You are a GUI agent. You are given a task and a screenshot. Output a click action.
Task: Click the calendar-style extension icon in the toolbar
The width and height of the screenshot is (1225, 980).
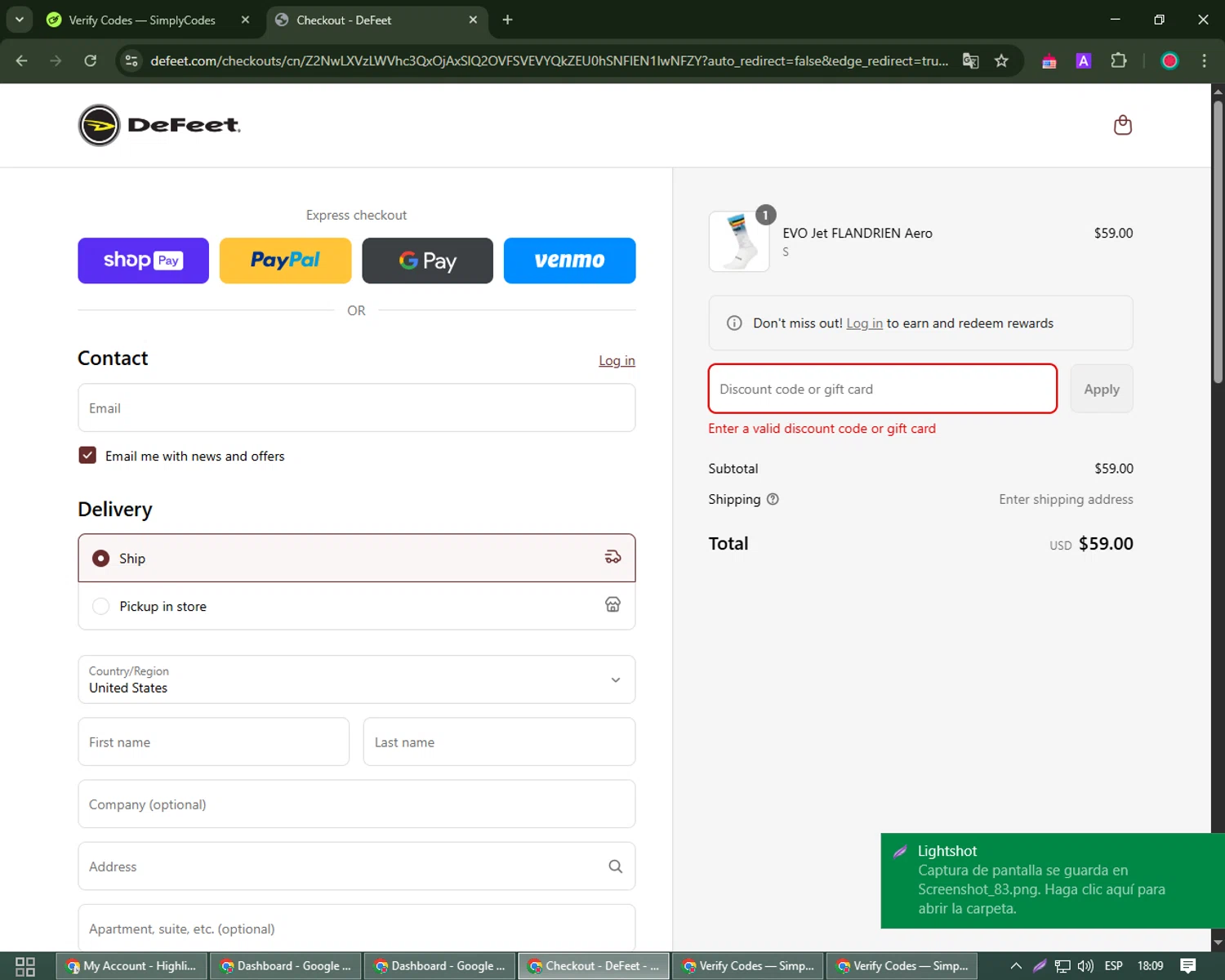(1049, 60)
